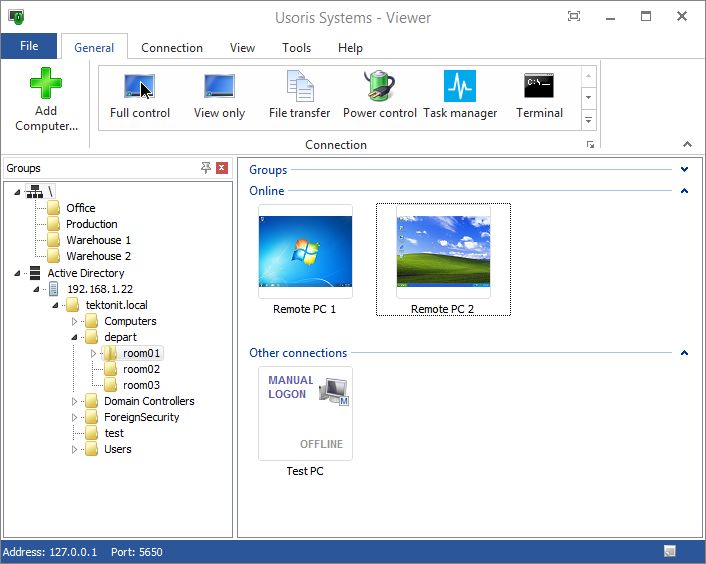Collapse the Online section
This screenshot has width=706, height=564.
684,190
